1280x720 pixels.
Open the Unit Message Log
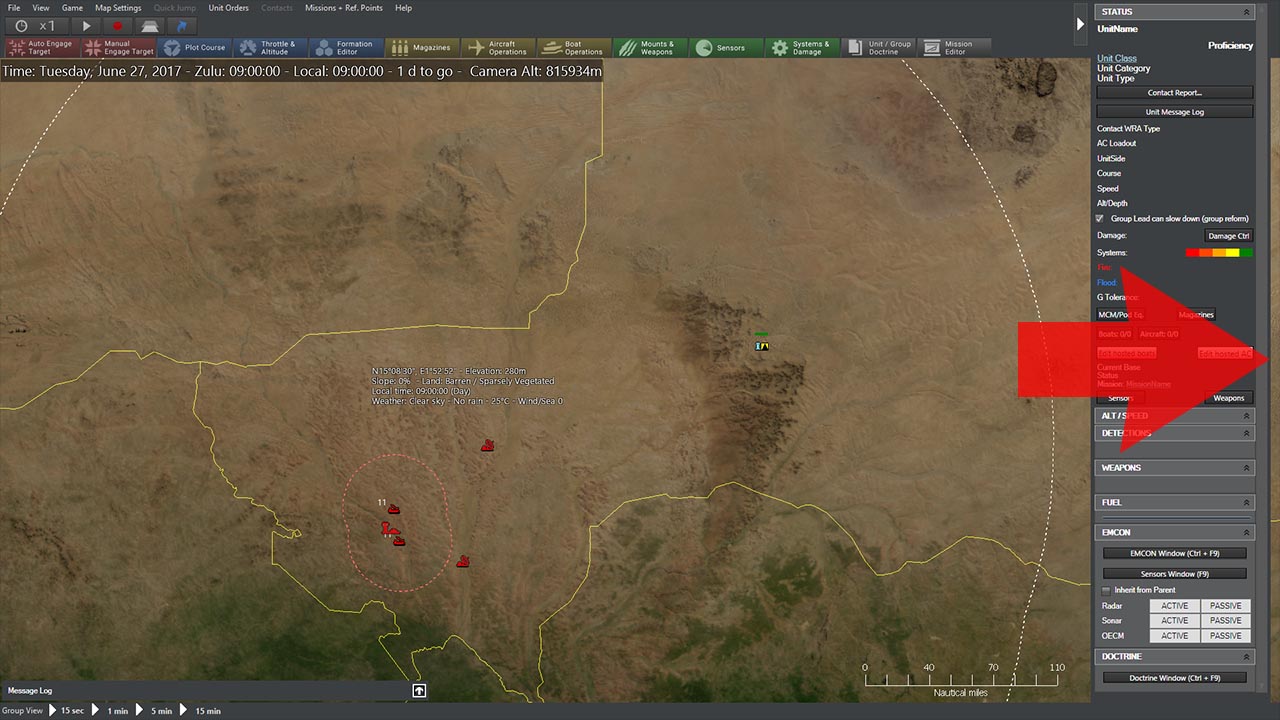tap(1174, 112)
